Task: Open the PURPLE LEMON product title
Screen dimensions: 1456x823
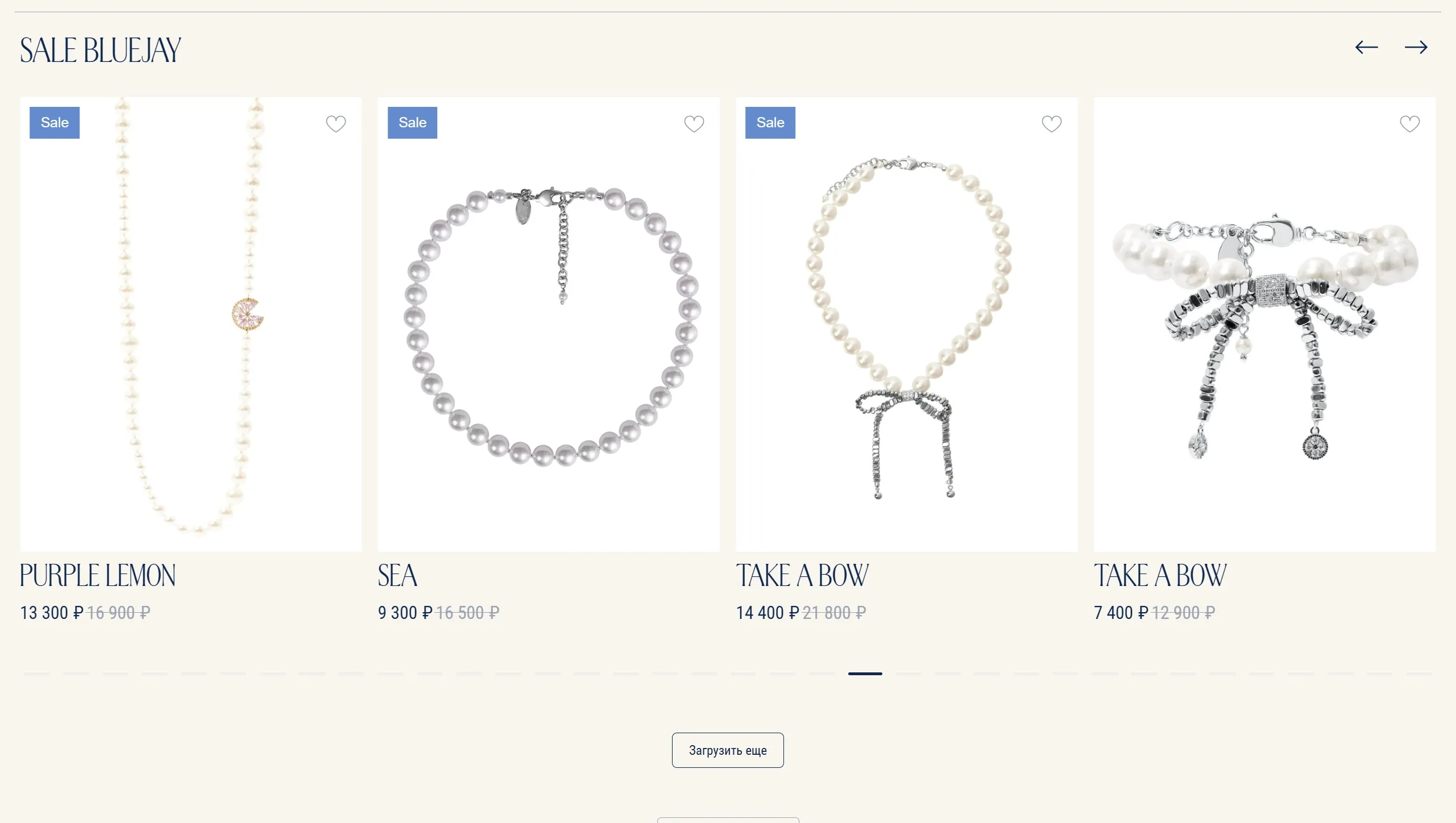Action: tap(98, 575)
